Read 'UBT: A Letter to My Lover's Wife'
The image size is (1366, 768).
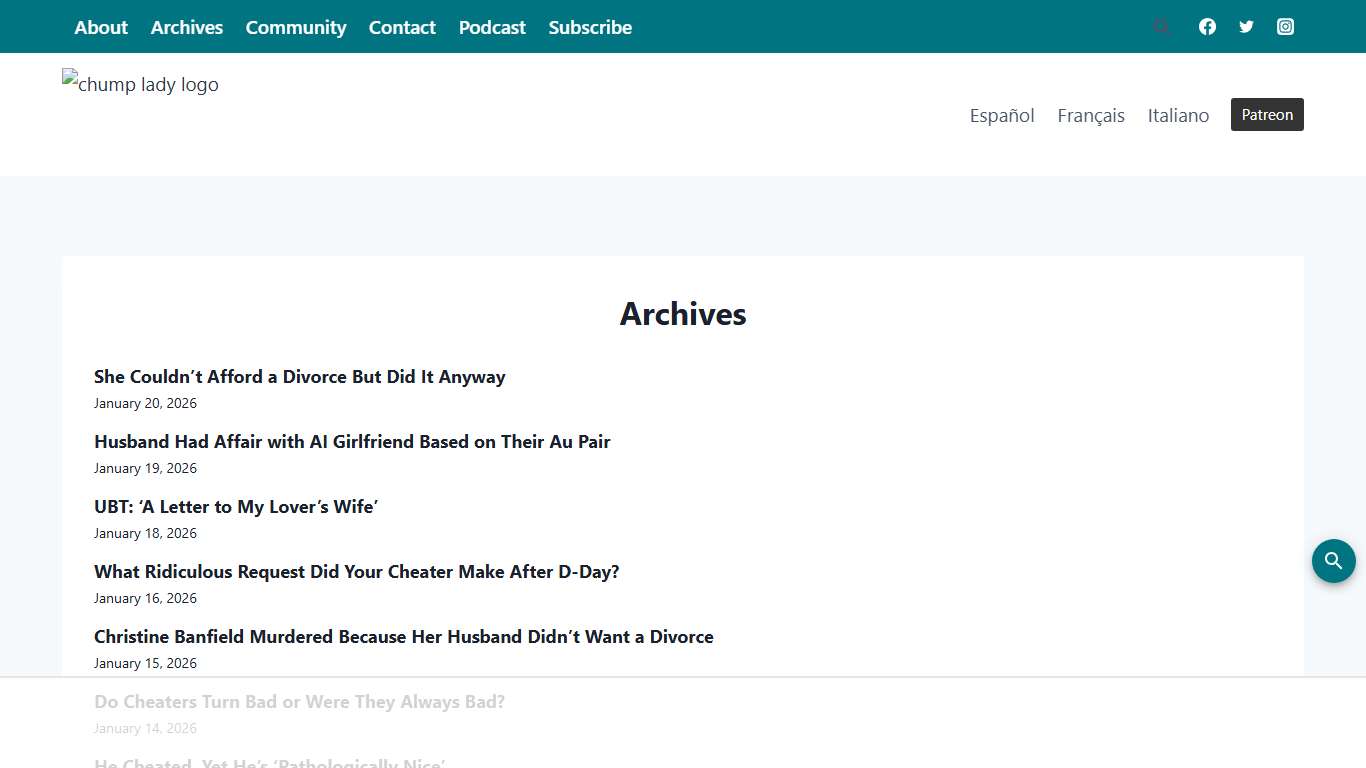[x=235, y=506]
